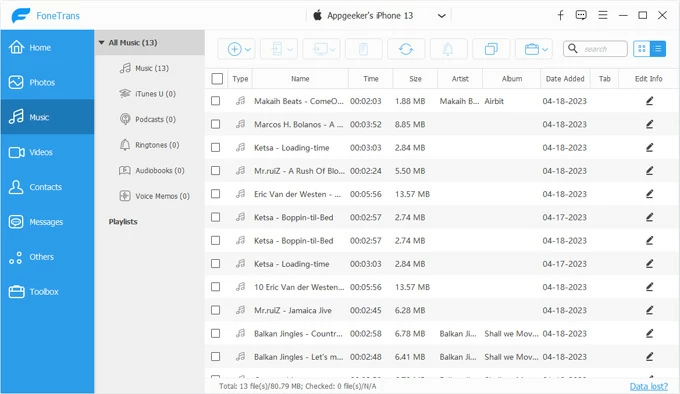Click the Data lost? link
The image size is (680, 394).
click(x=649, y=386)
